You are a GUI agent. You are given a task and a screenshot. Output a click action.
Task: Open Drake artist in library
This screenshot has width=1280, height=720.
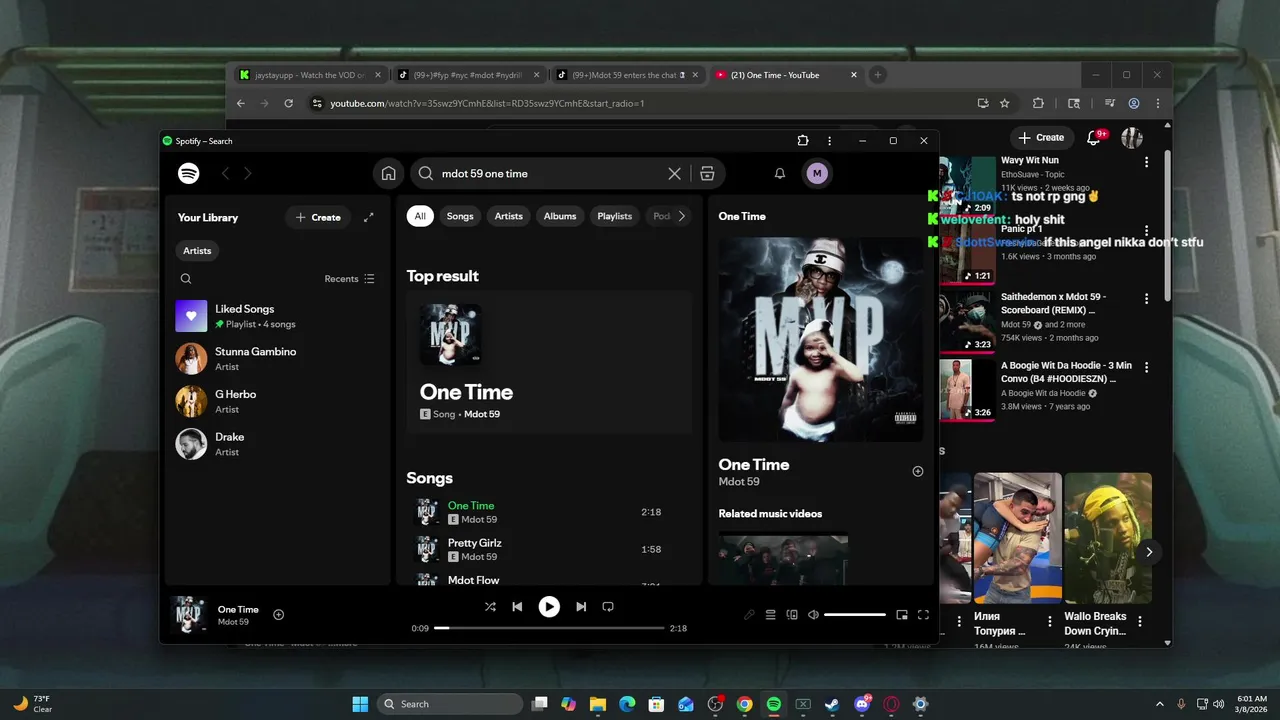(278, 444)
